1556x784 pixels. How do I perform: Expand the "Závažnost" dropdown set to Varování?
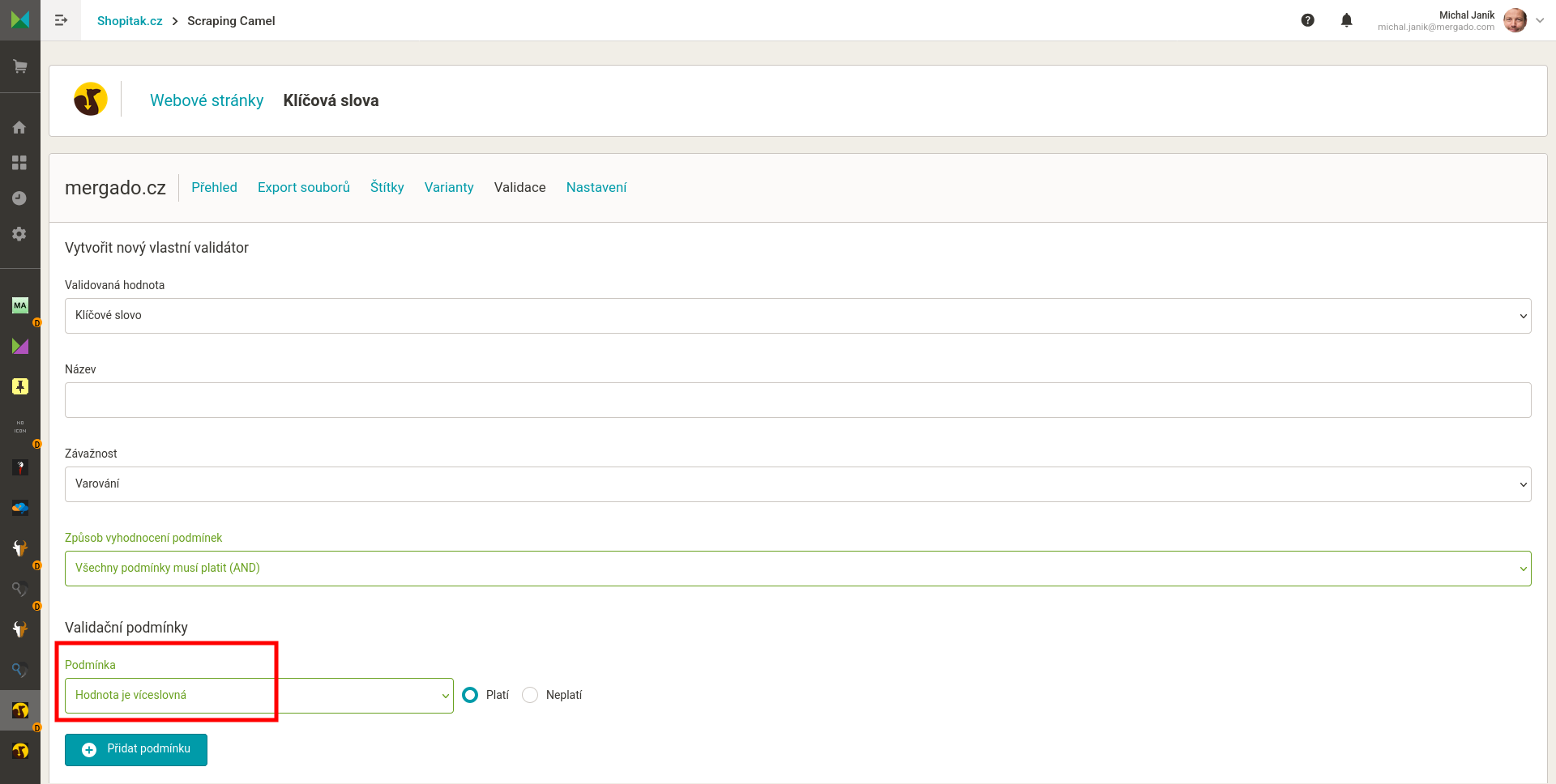click(797, 484)
